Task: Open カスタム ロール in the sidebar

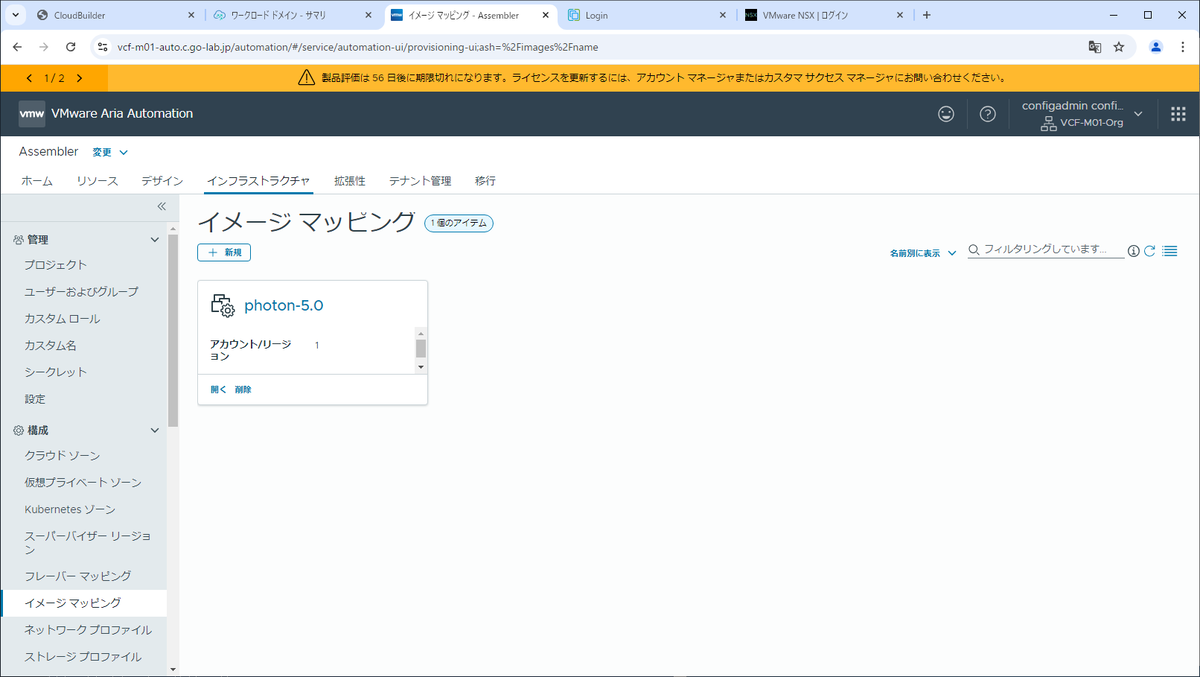Action: click(x=62, y=319)
